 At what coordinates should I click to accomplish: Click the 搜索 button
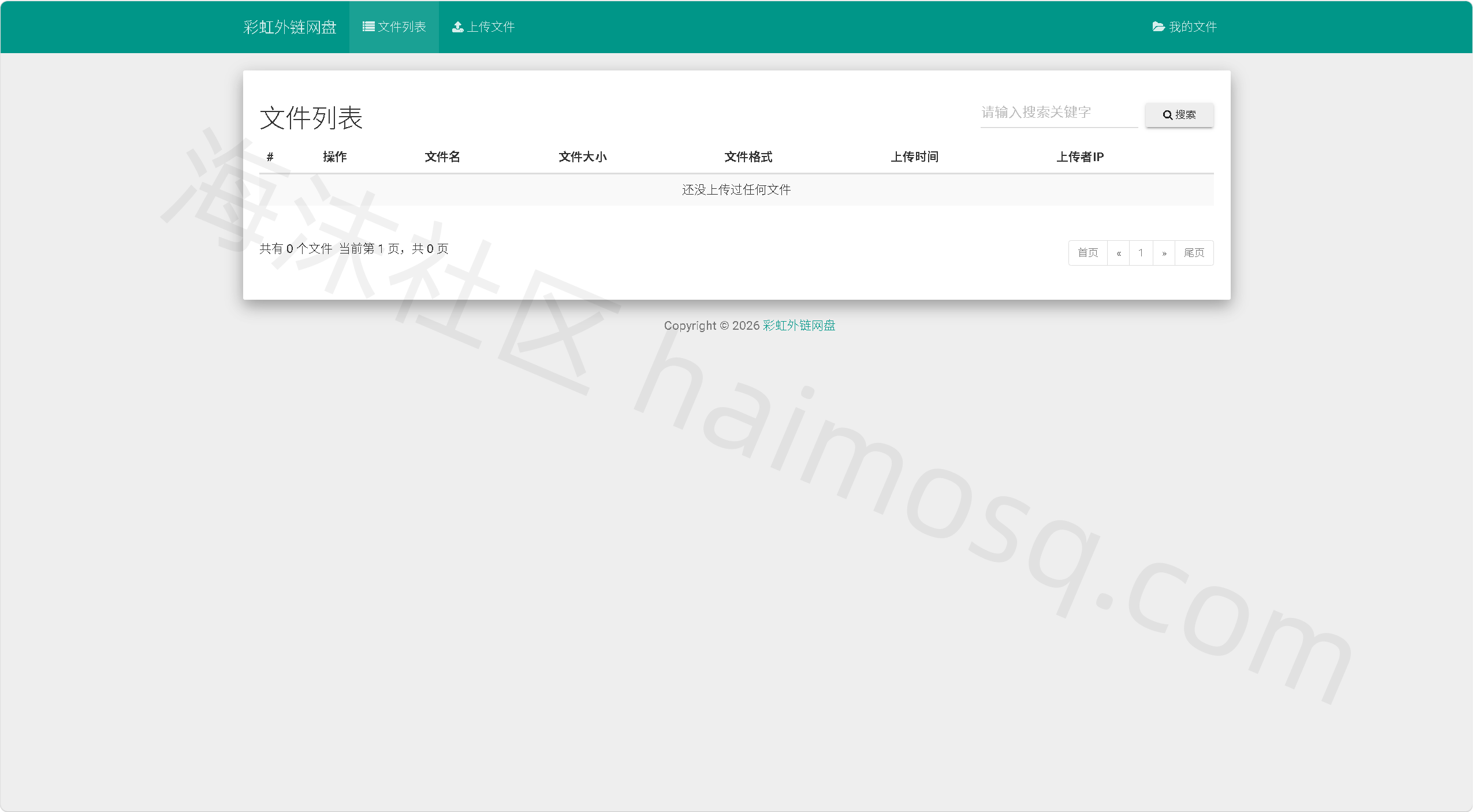[x=1179, y=115]
